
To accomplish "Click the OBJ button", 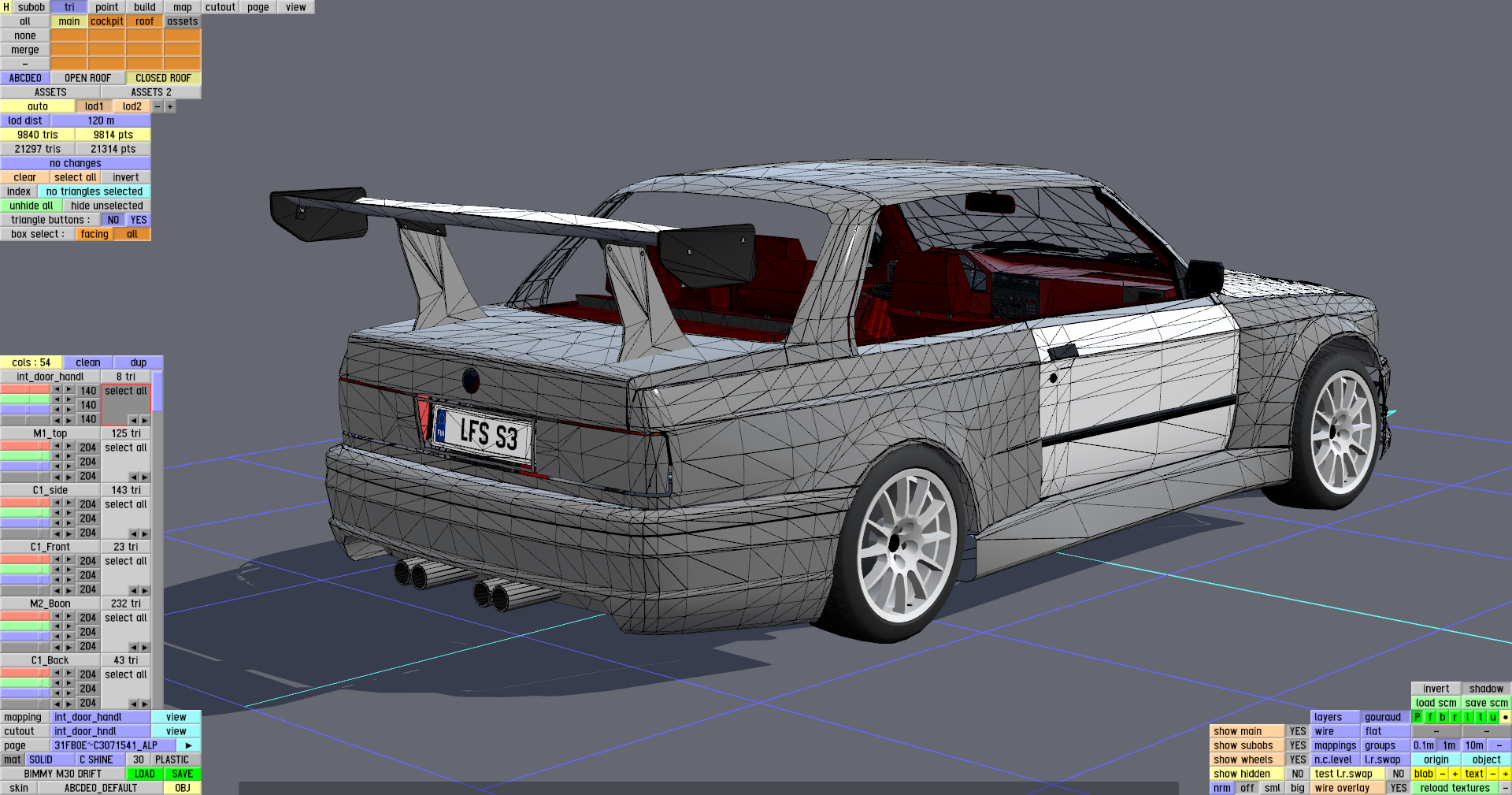I will pyautogui.click(x=183, y=788).
